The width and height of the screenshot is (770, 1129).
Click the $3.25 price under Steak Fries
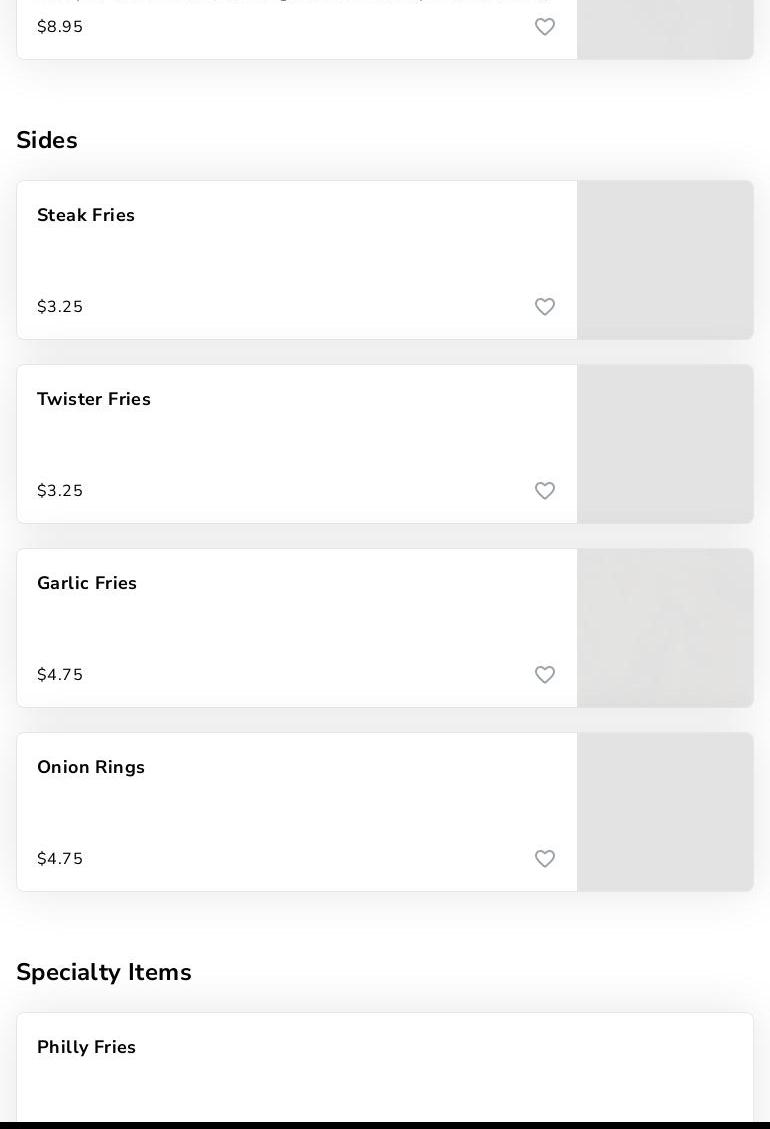tap(60, 307)
